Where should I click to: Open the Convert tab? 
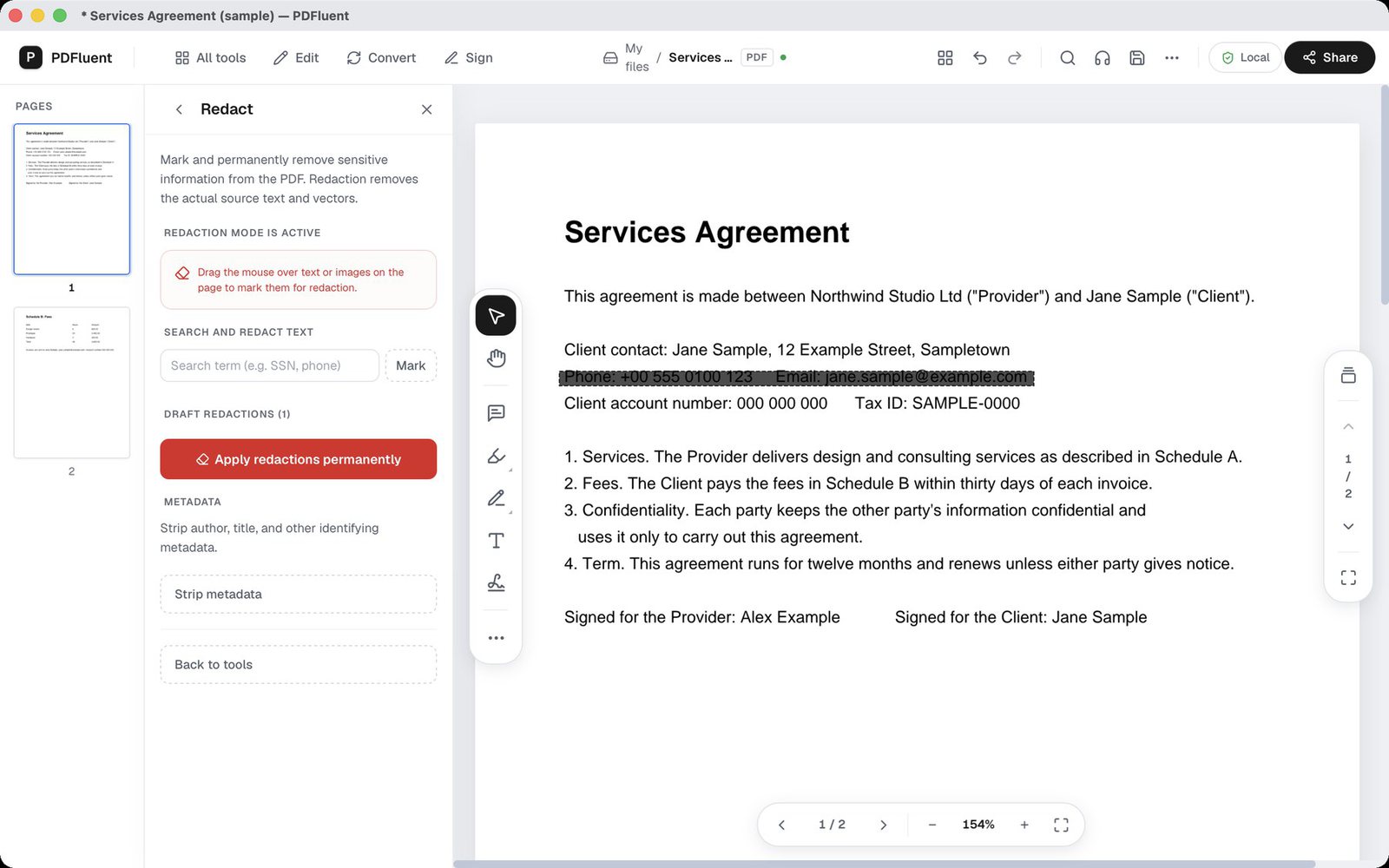pyautogui.click(x=381, y=57)
